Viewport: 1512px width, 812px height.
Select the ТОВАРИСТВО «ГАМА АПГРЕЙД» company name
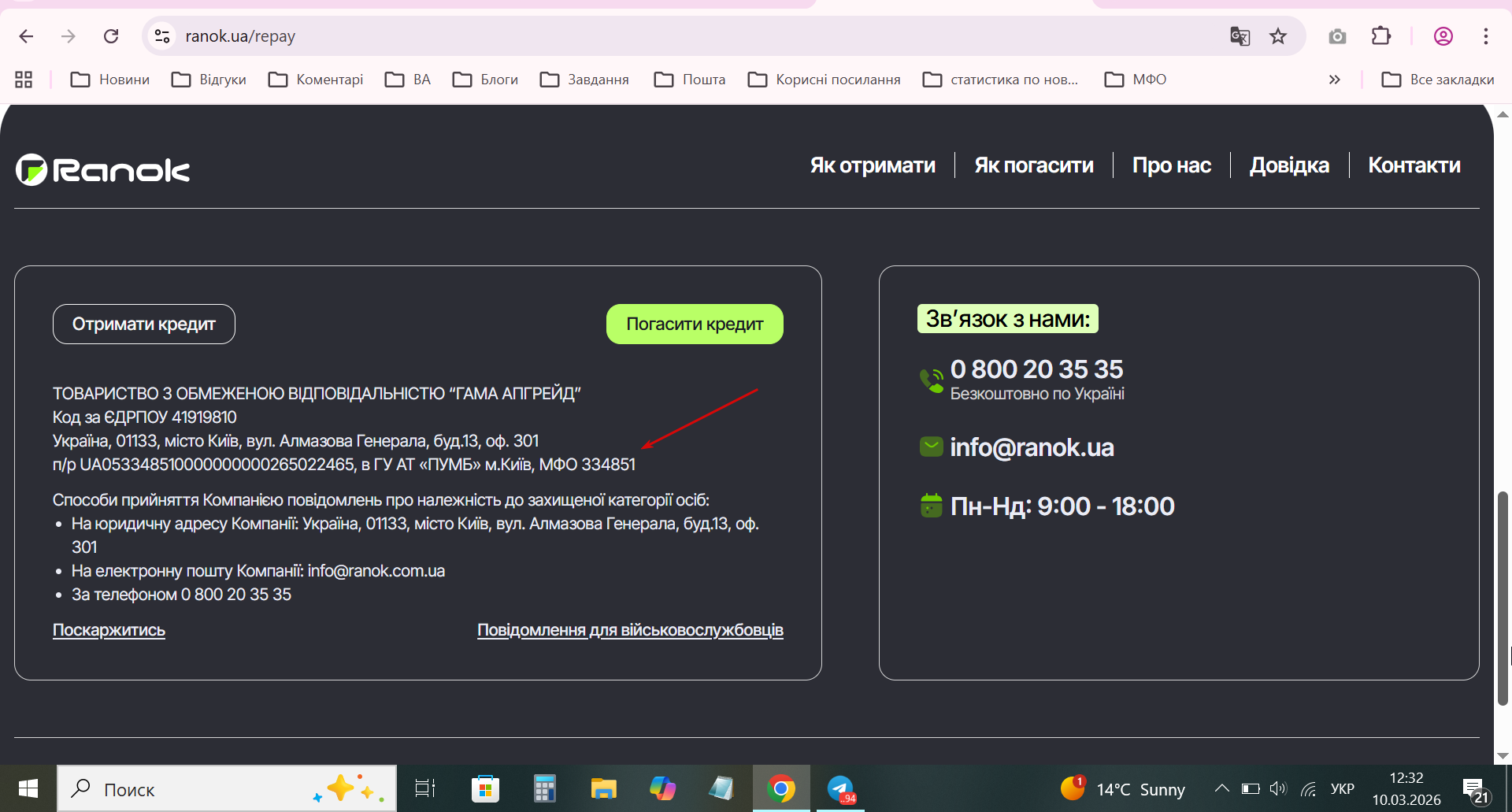(x=317, y=394)
